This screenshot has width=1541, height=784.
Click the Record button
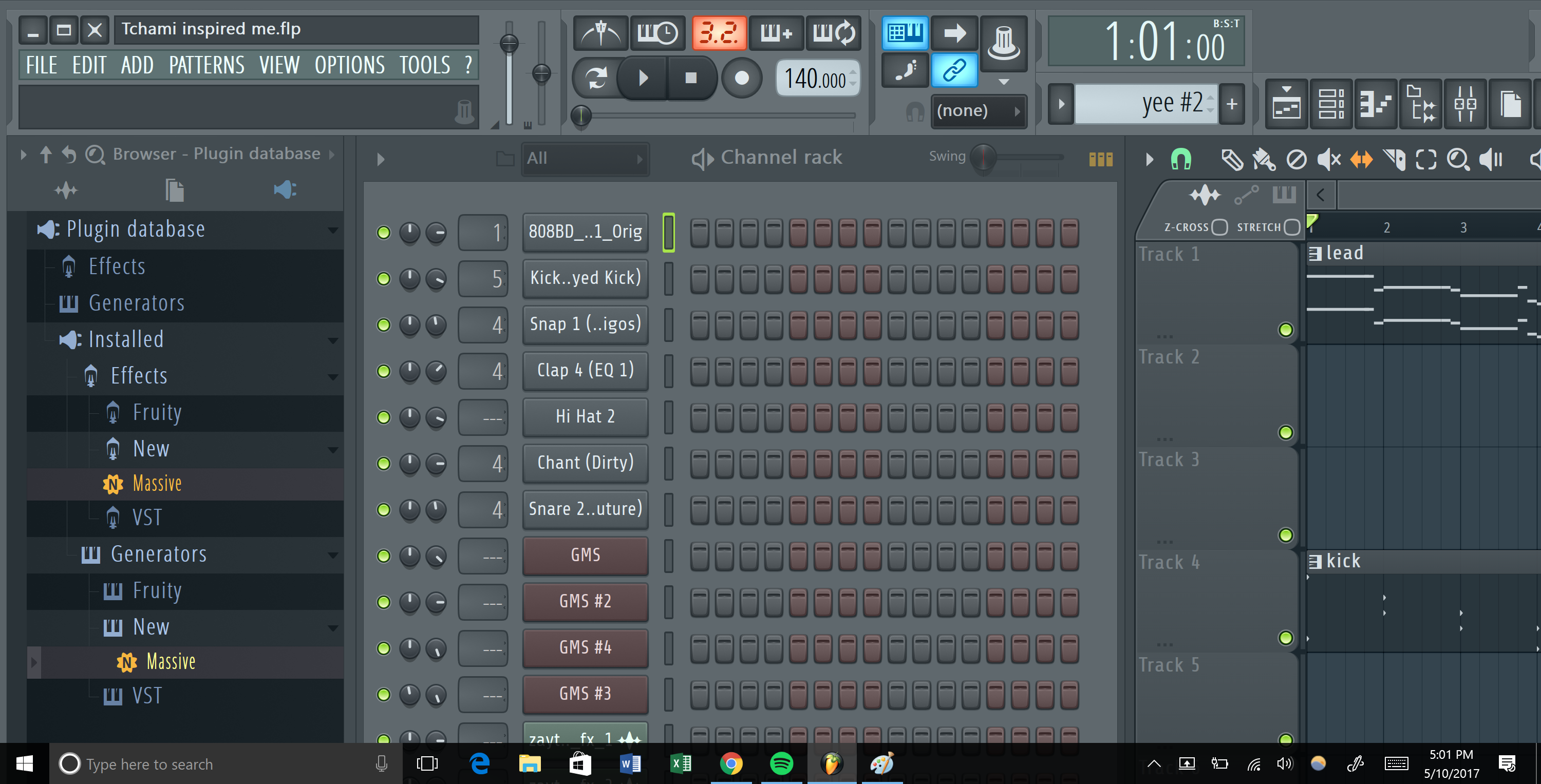(741, 79)
